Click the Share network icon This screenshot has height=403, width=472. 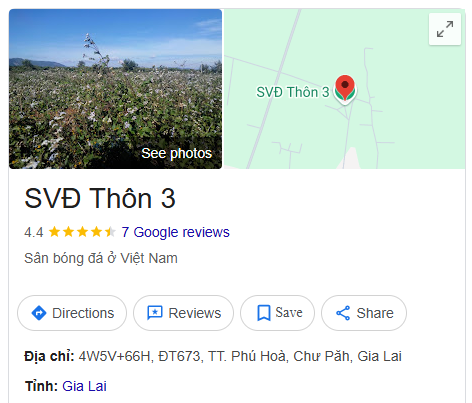[343, 313]
